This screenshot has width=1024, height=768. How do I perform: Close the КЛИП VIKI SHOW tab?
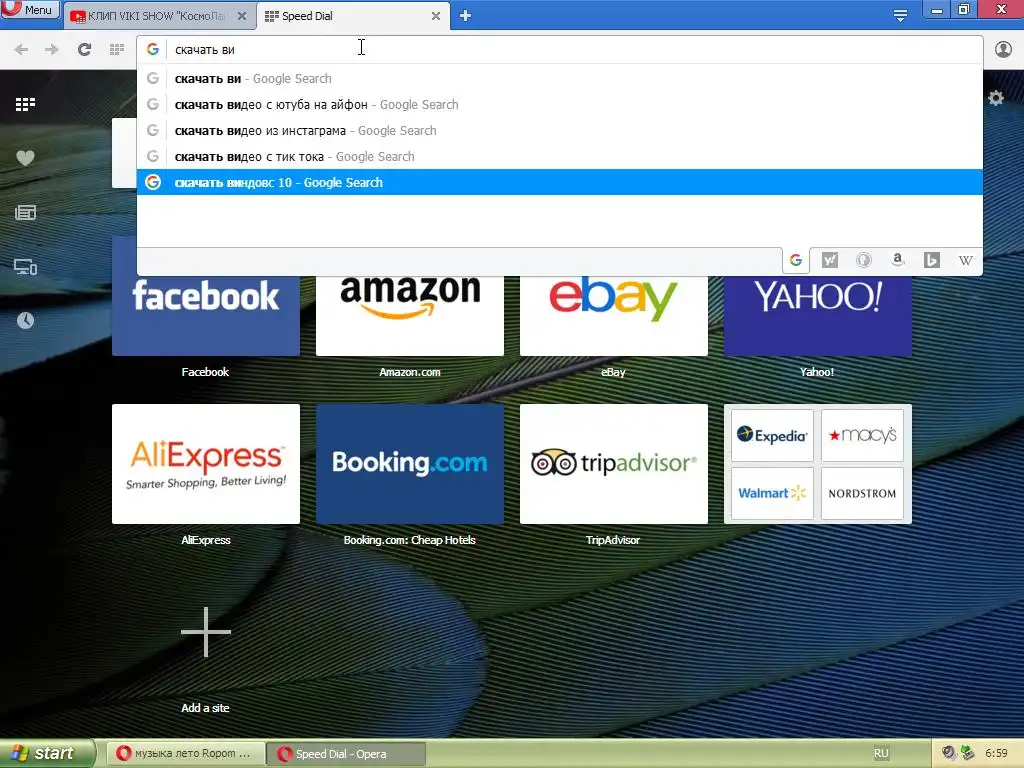(x=242, y=16)
